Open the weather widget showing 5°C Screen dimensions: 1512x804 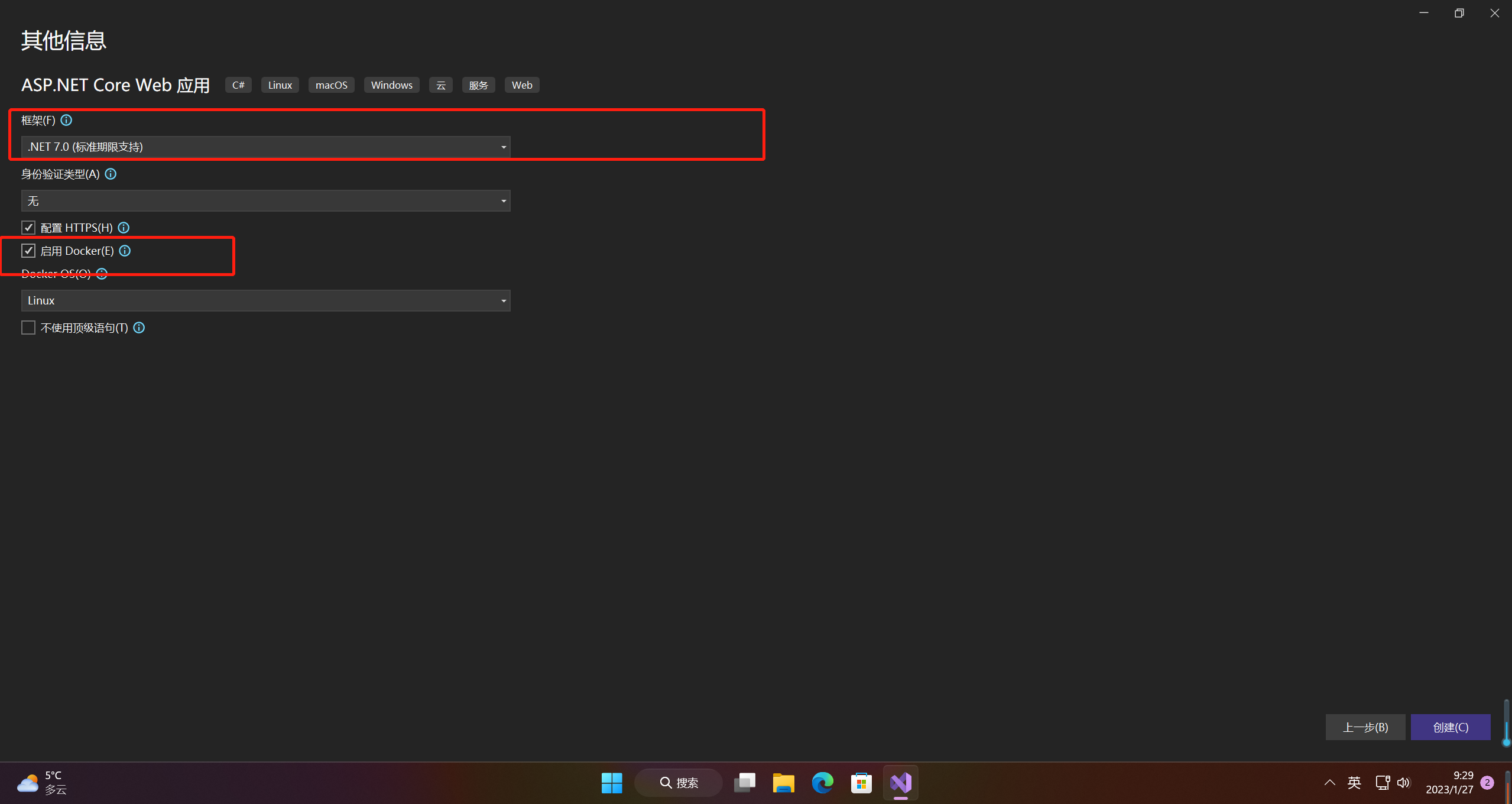(x=43, y=783)
